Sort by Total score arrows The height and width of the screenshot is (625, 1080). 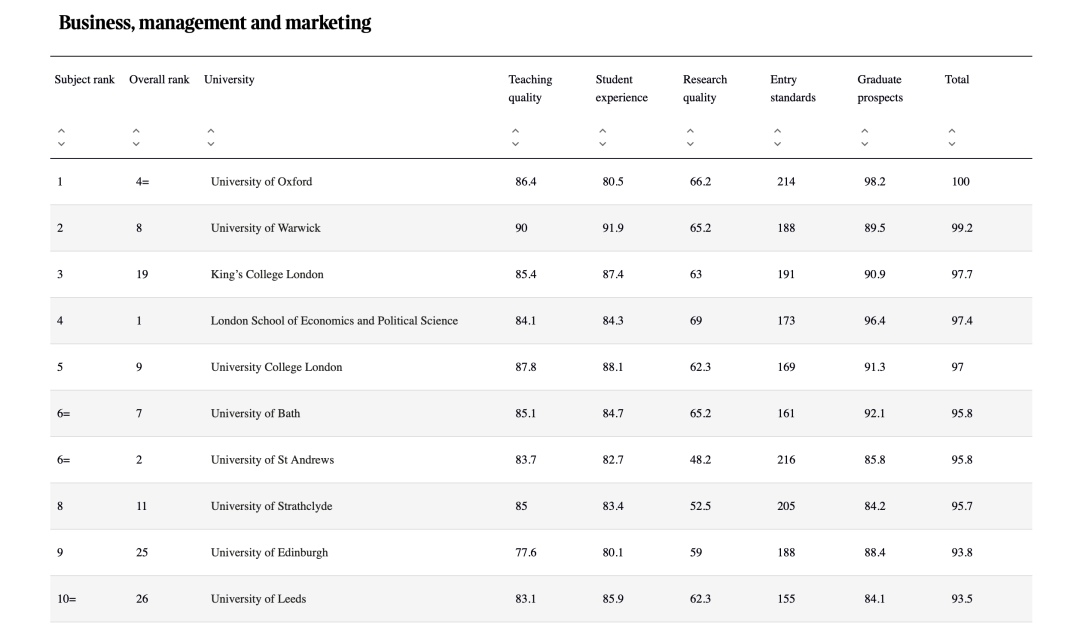pos(952,137)
